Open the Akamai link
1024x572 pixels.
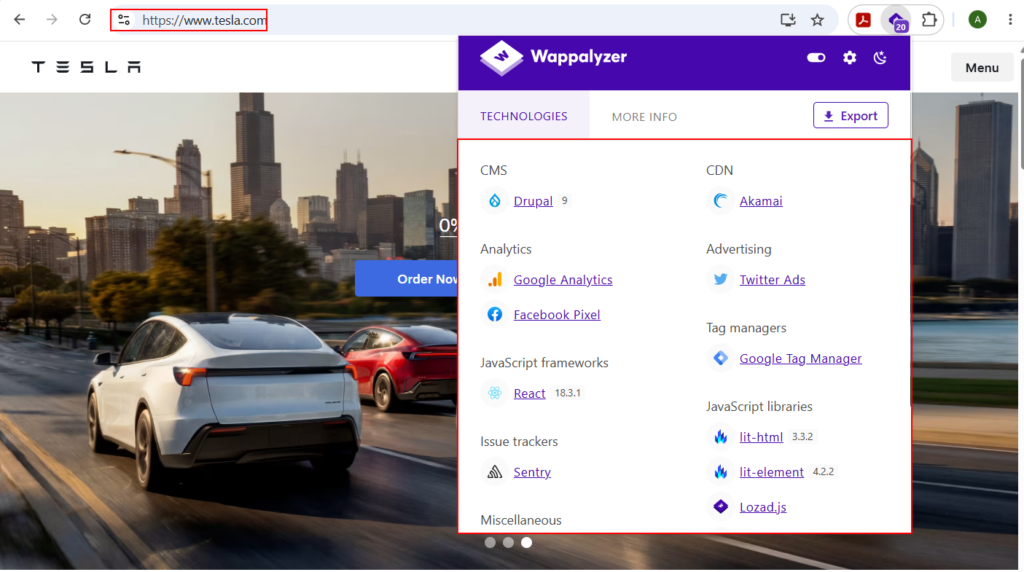coord(761,200)
